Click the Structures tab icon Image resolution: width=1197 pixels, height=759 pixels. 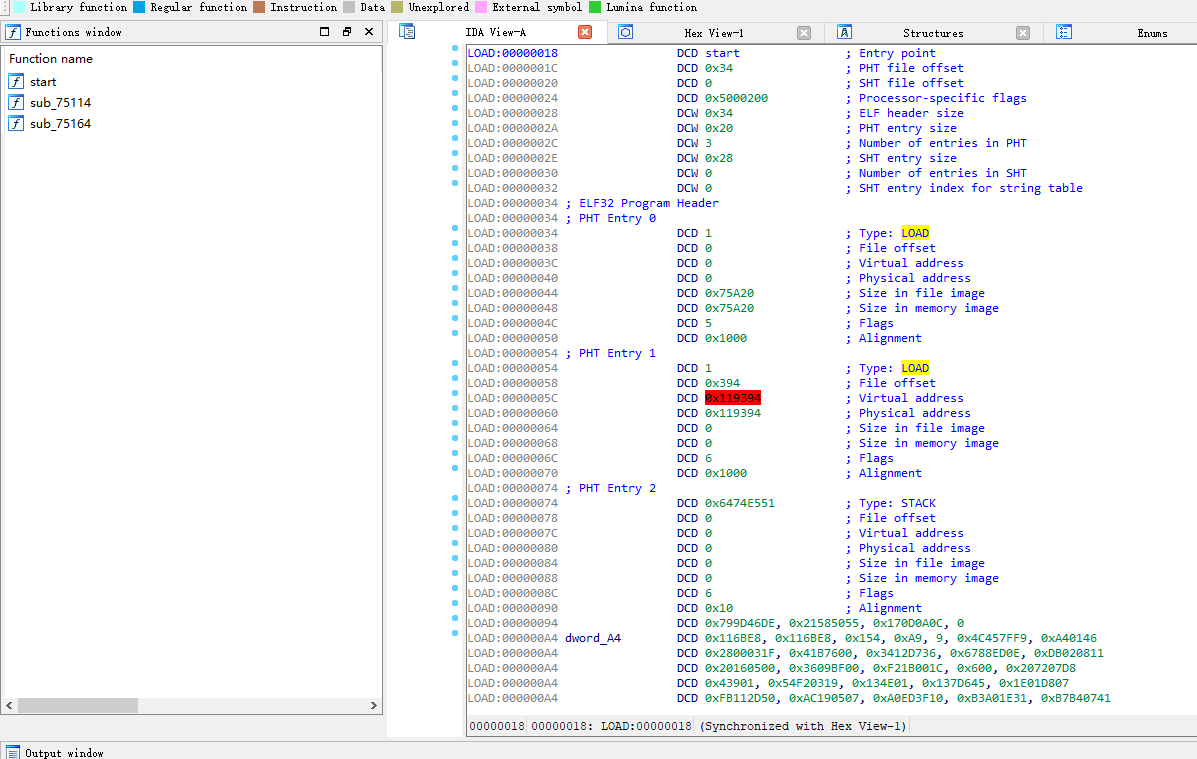(x=844, y=32)
